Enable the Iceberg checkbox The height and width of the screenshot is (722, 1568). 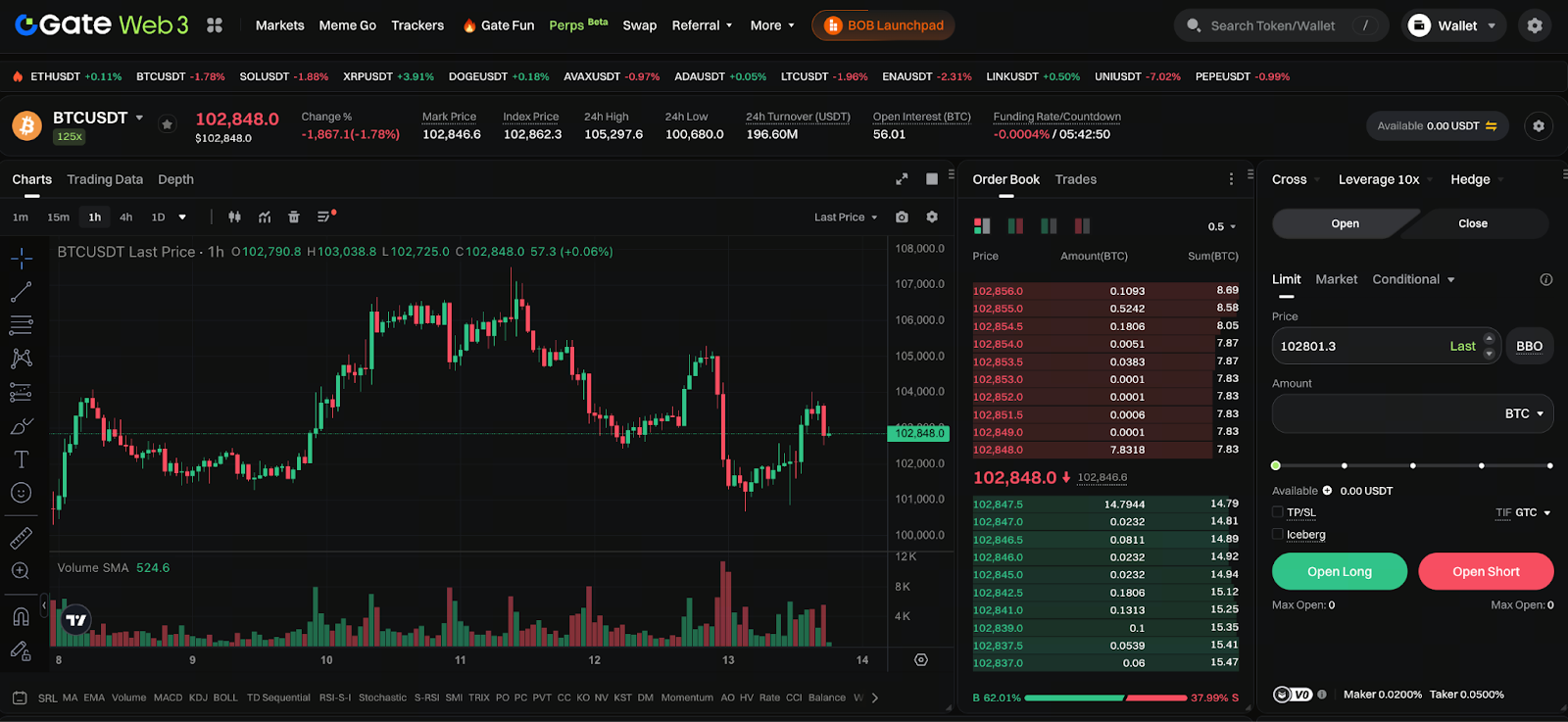(x=1278, y=535)
